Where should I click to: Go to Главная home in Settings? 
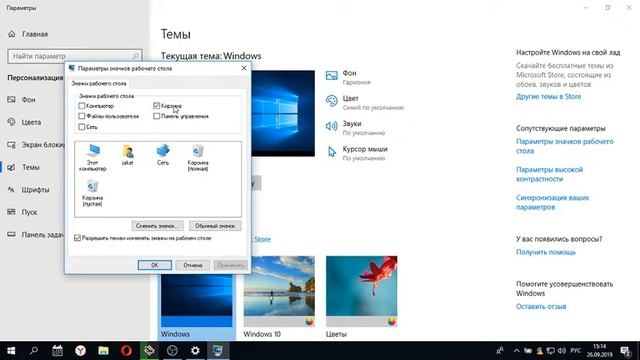coord(28,34)
